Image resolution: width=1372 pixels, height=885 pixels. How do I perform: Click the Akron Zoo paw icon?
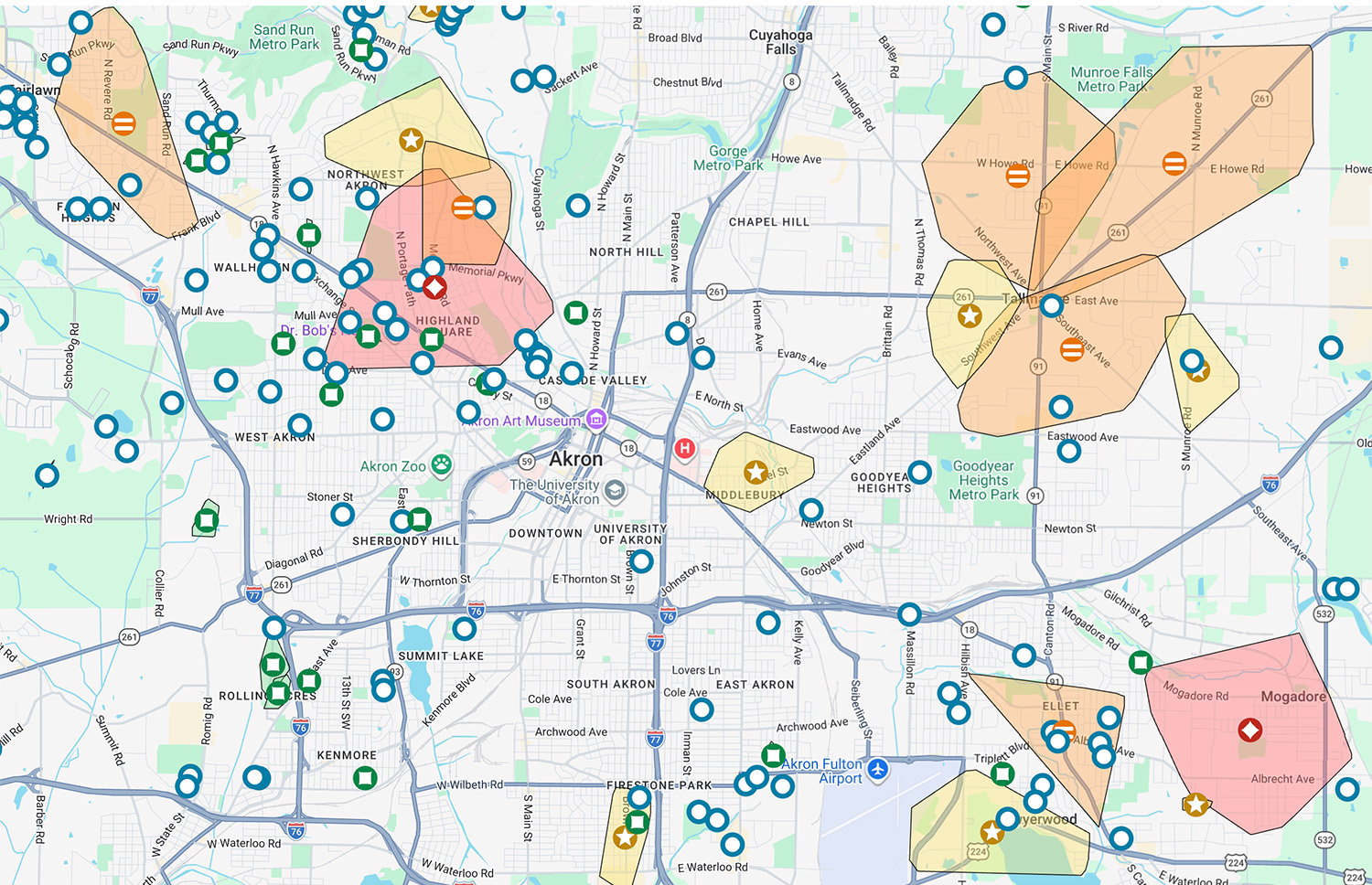click(442, 465)
